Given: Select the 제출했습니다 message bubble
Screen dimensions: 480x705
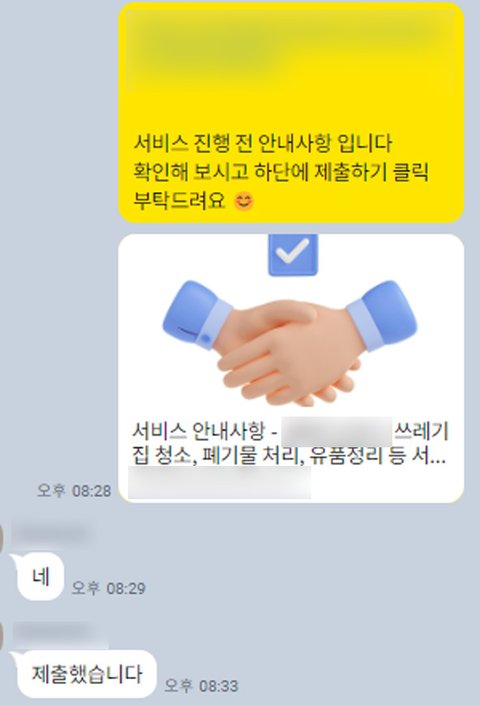Looking at the screenshot, I should 86,674.
